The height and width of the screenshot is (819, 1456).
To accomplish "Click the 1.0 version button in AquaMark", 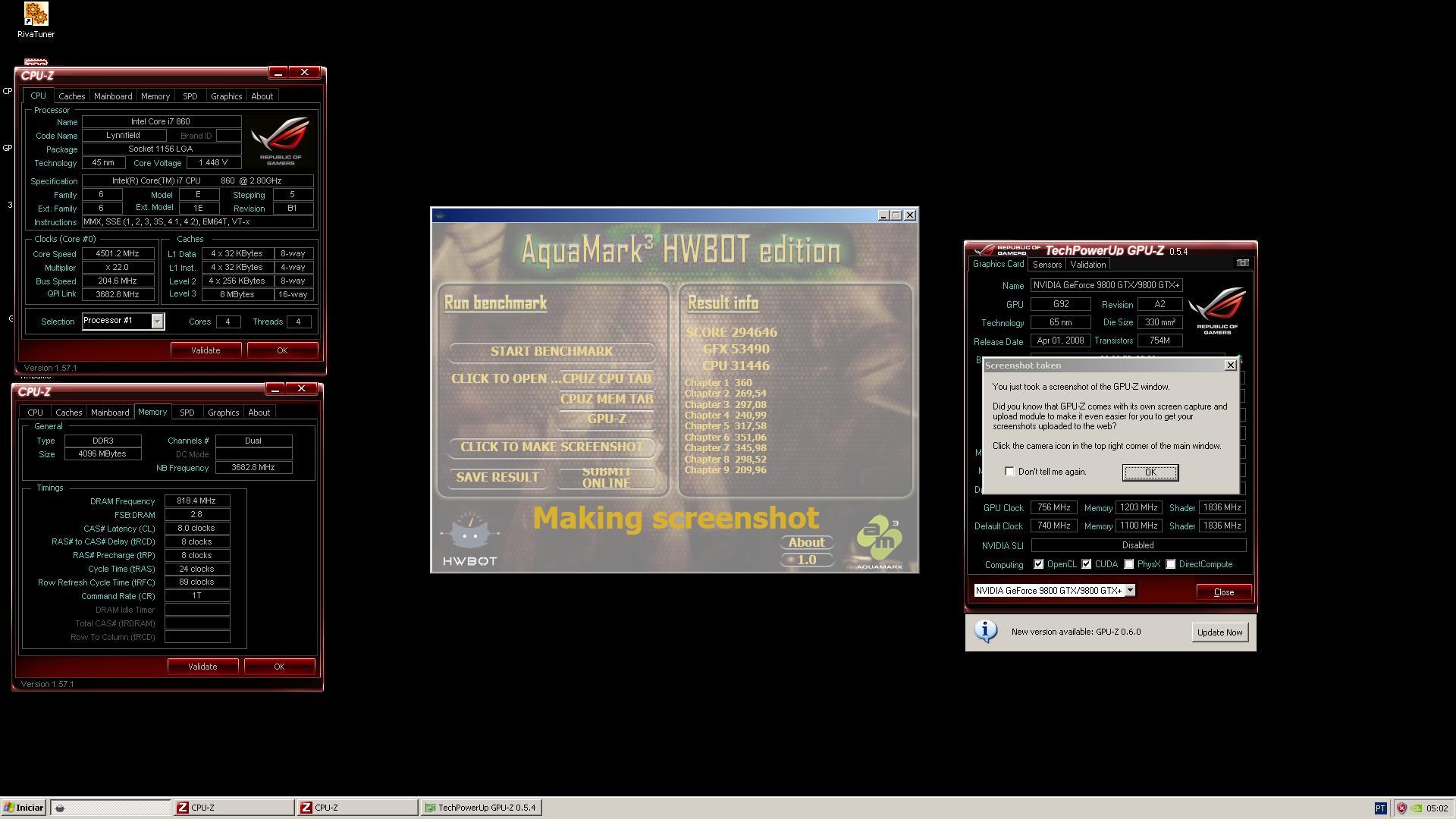I will 806,560.
